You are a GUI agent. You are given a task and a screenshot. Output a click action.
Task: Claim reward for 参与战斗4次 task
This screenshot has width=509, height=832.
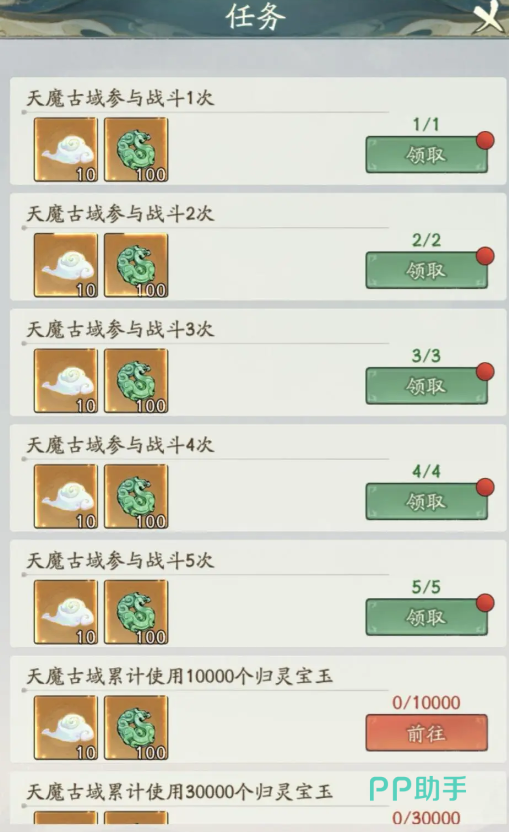pyautogui.click(x=427, y=501)
